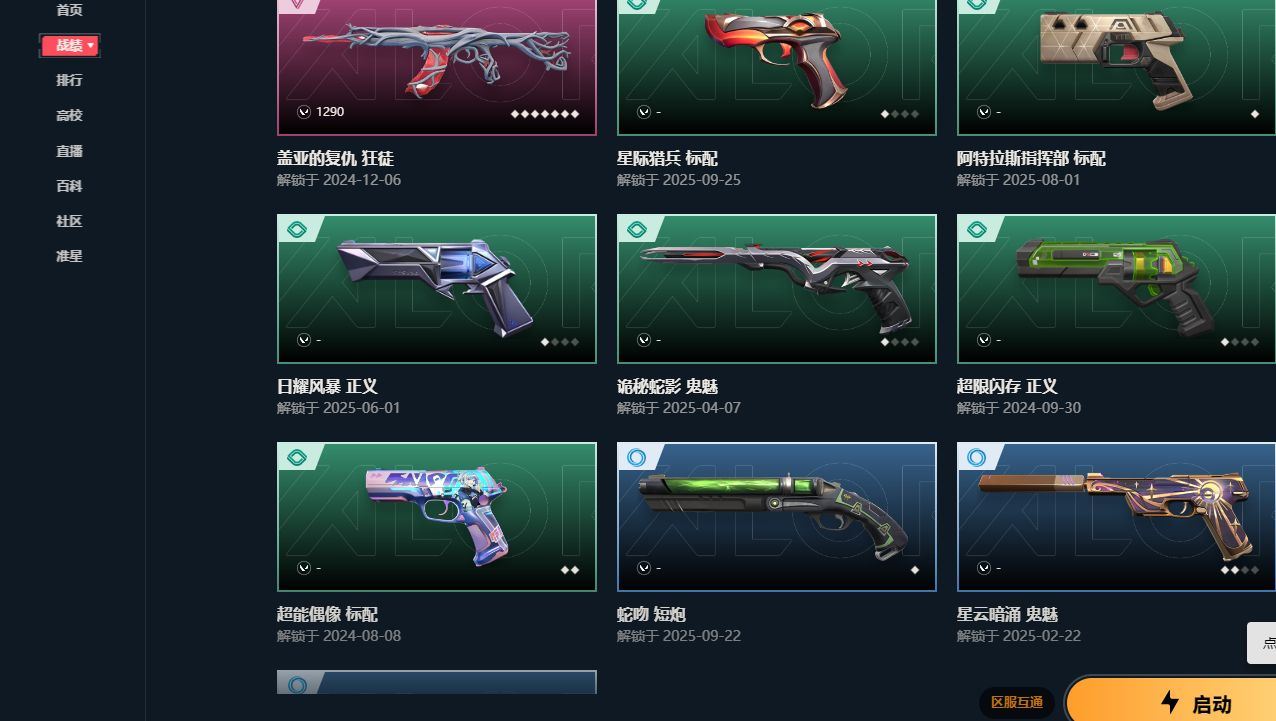Select 准星 in the sidebar
1276x721 pixels.
pyautogui.click(x=69, y=256)
